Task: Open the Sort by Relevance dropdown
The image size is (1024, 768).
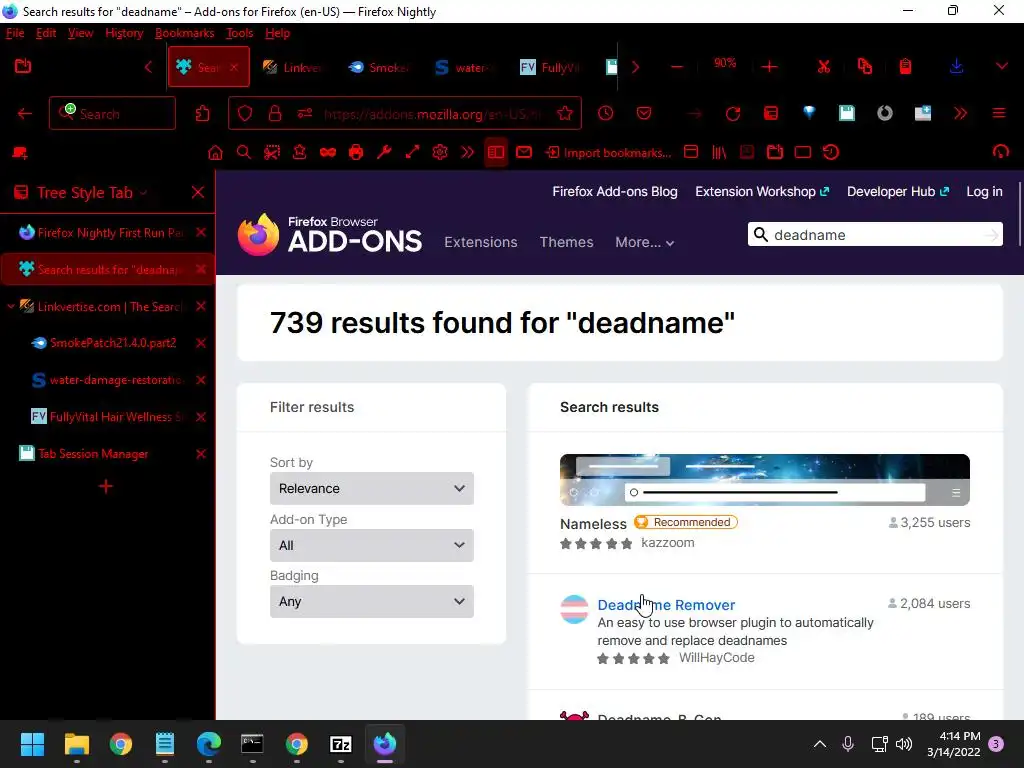Action: [372, 488]
